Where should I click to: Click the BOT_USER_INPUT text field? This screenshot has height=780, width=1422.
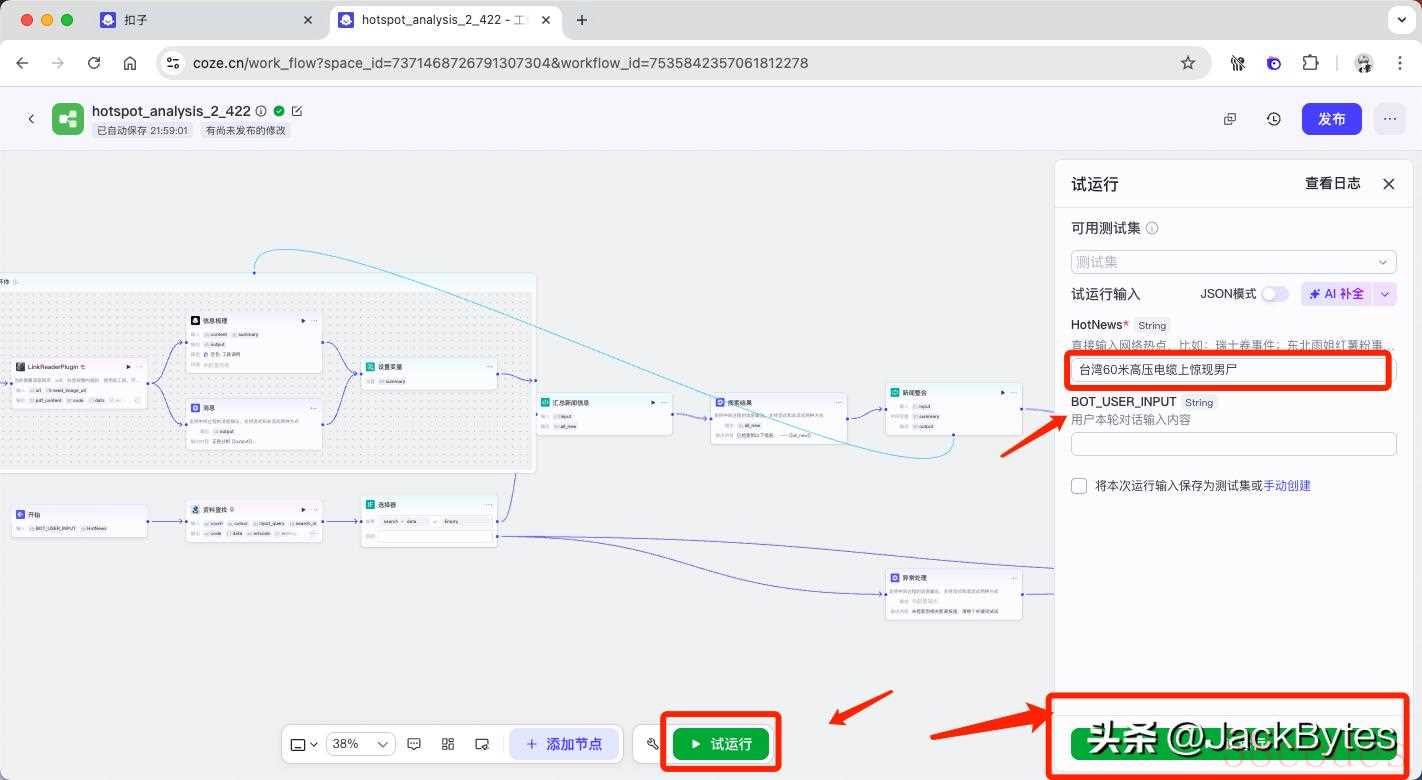[x=1233, y=444]
